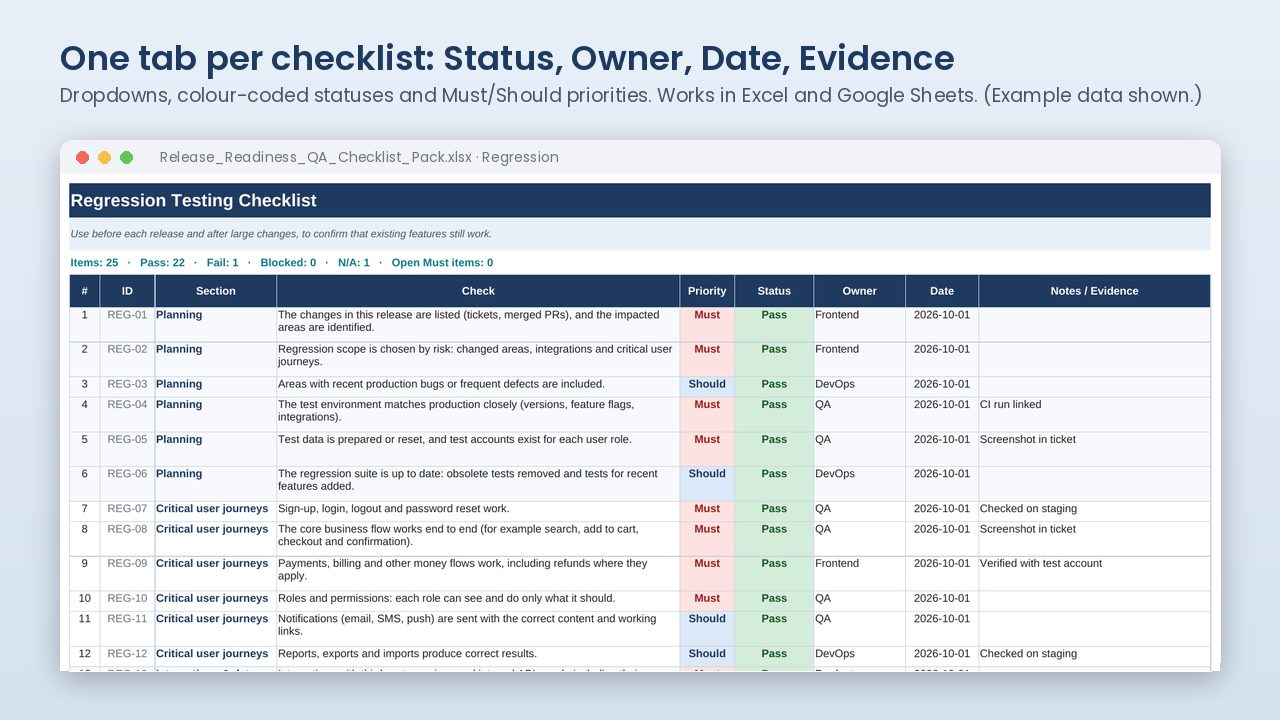This screenshot has height=720, width=1280.
Task: Select the 'Verified with test account' notes cell
Action: coord(1094,573)
